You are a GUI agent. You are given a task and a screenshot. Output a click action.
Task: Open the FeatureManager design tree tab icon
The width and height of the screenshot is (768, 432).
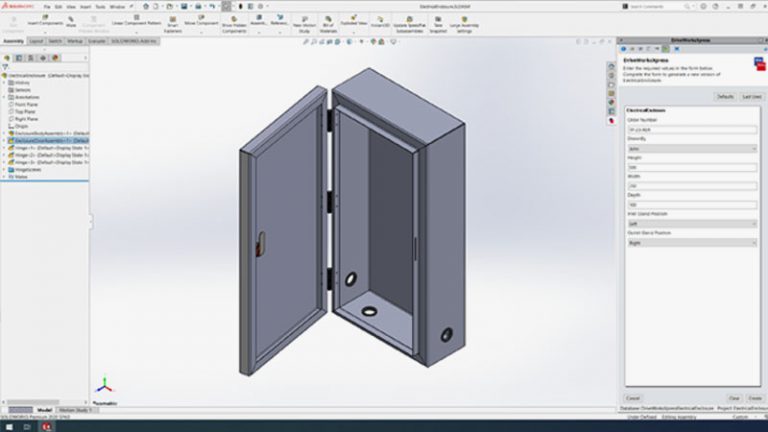coord(7,58)
